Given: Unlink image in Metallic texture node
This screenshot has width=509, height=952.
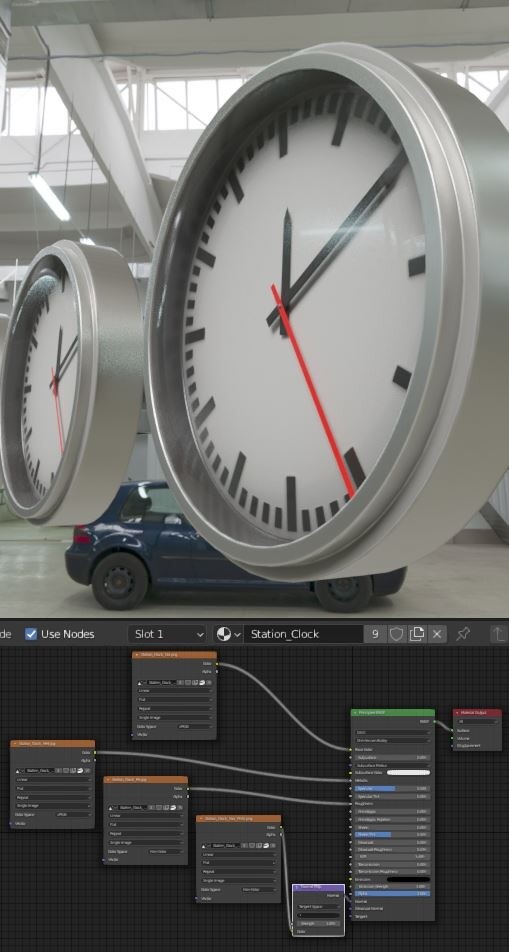Looking at the screenshot, I should tap(87, 771).
